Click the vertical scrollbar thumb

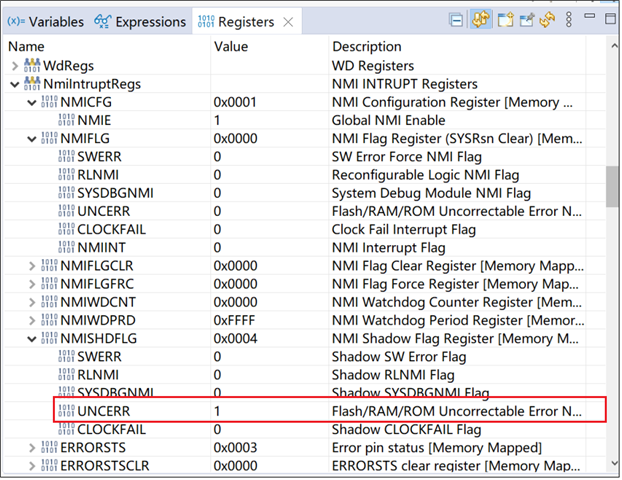point(612,186)
